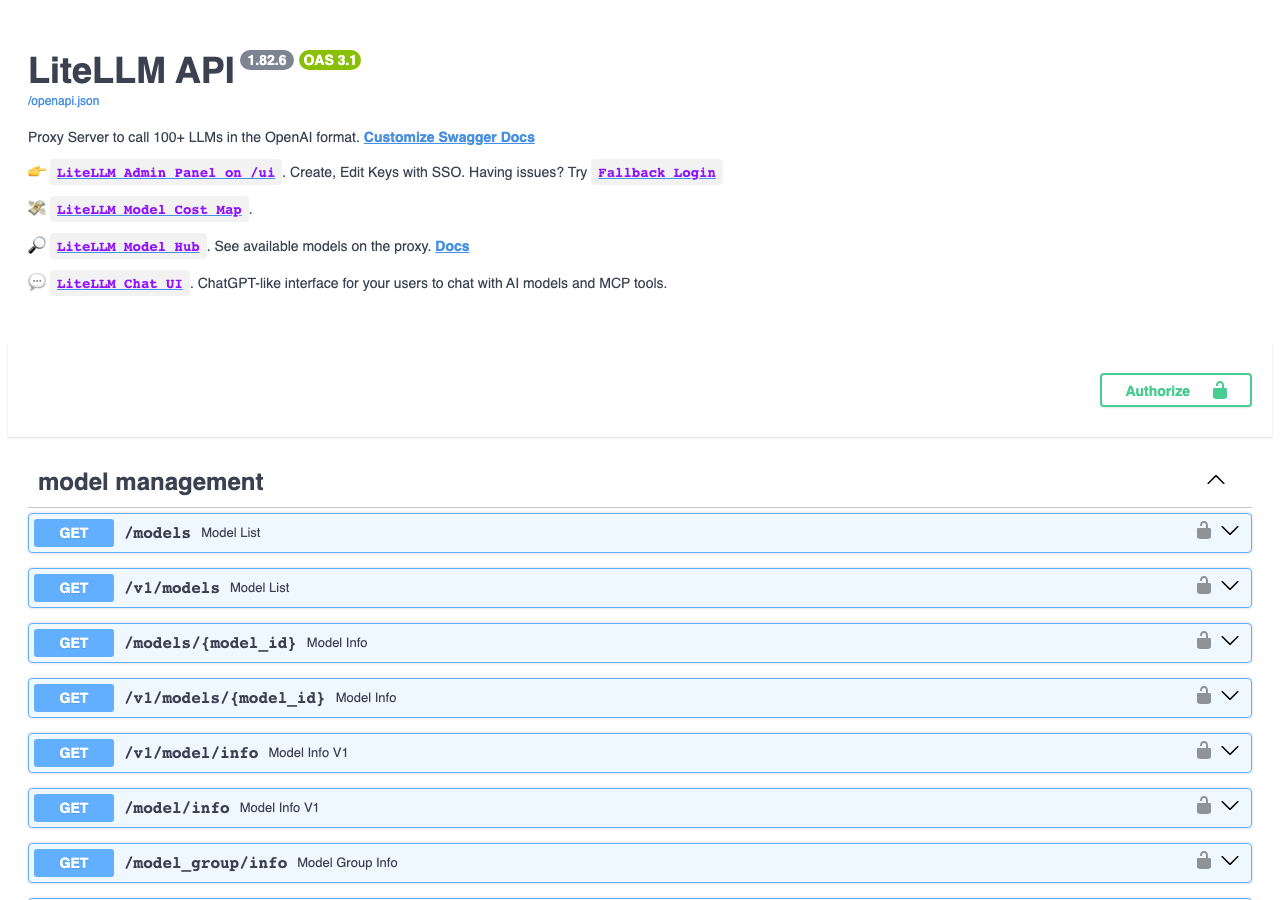Expand the GET /models endpoint chevron
The height and width of the screenshot is (900, 1280).
click(1230, 531)
